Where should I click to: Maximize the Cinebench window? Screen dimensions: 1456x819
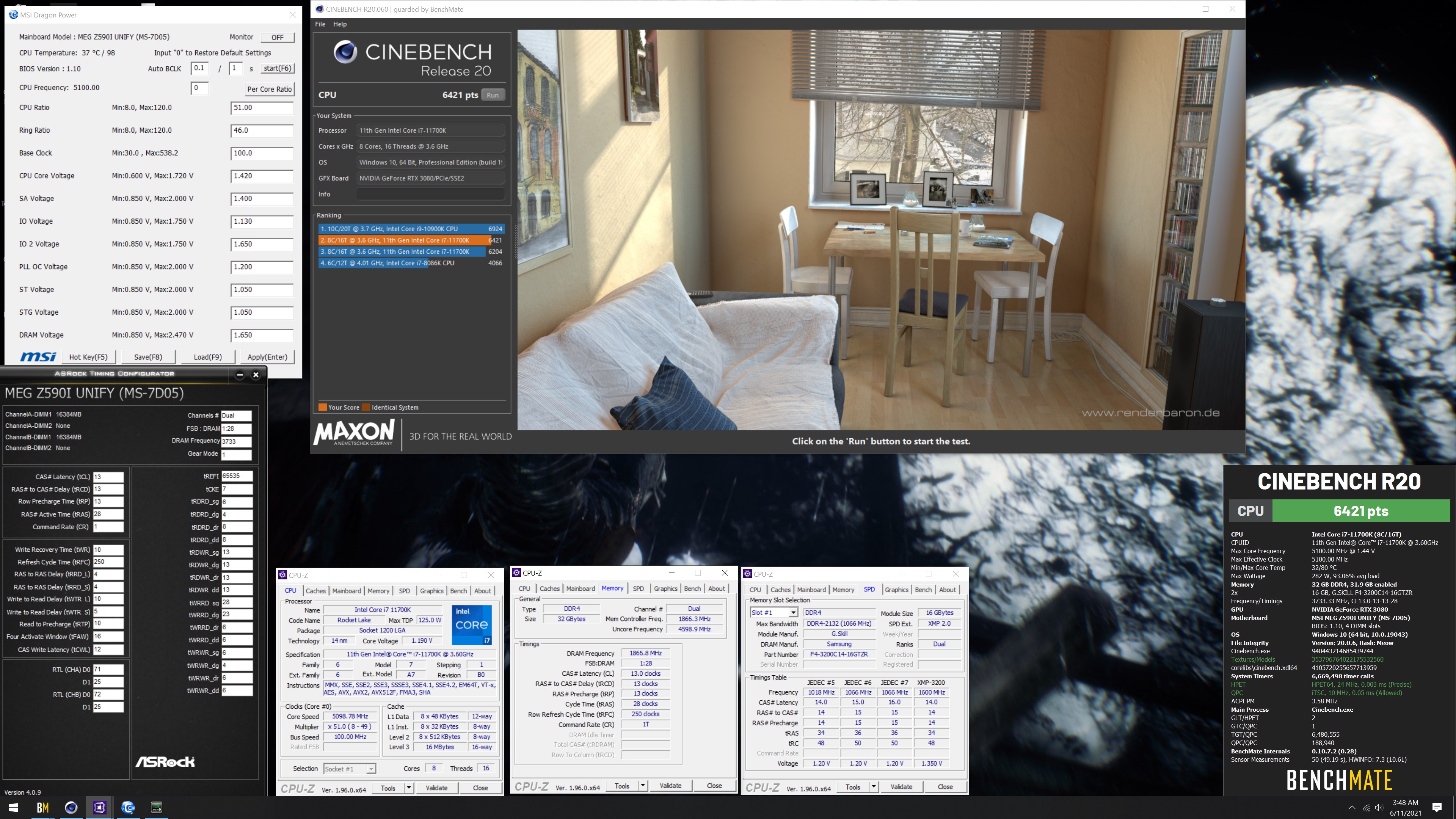coord(1205,9)
